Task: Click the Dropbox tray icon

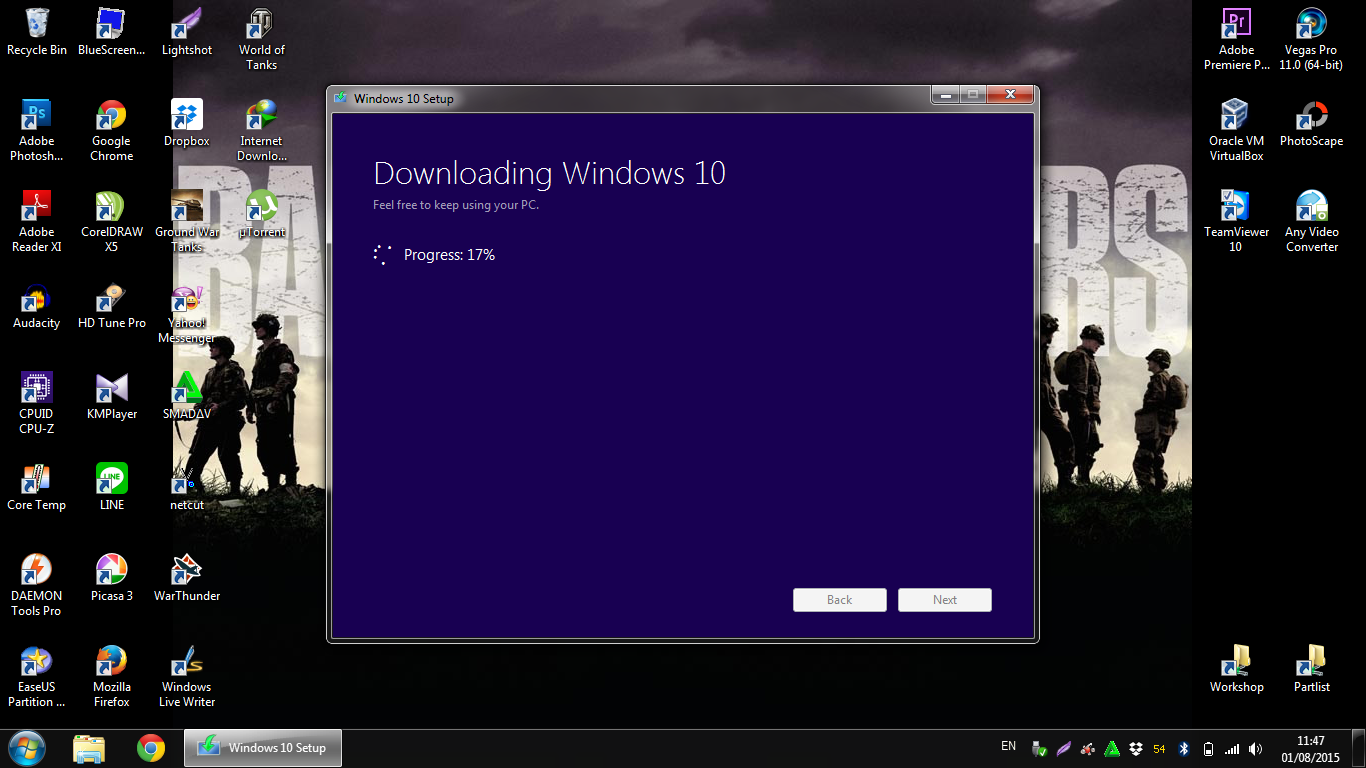Action: pos(1136,749)
